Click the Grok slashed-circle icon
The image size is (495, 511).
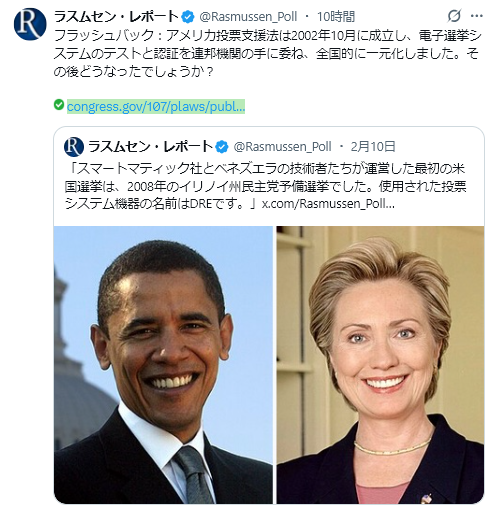tap(454, 16)
